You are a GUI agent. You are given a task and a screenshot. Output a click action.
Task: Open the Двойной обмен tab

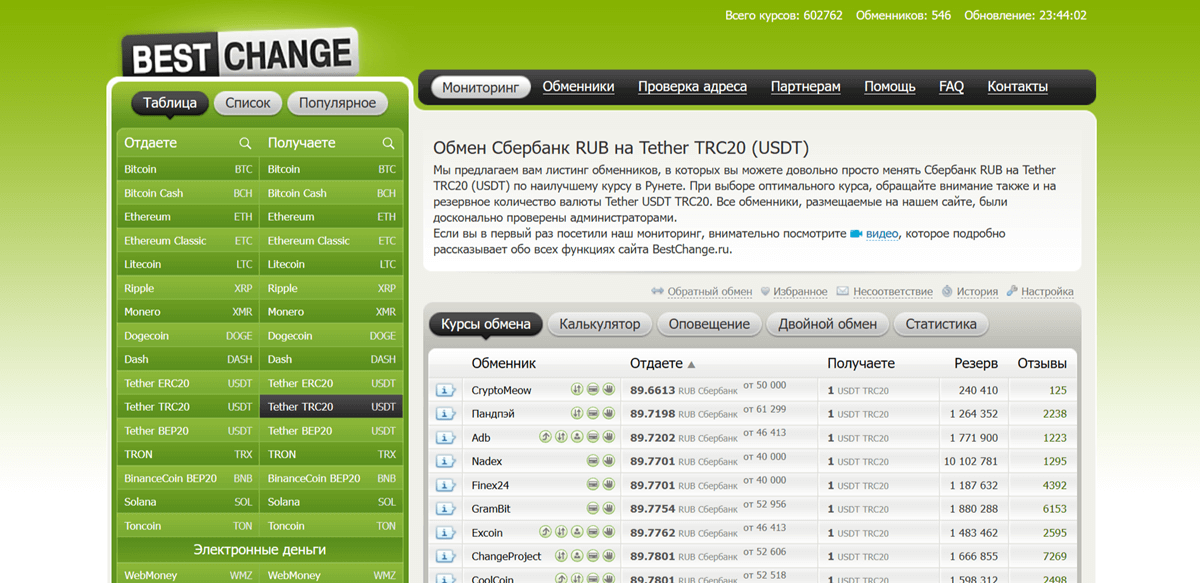coord(828,324)
